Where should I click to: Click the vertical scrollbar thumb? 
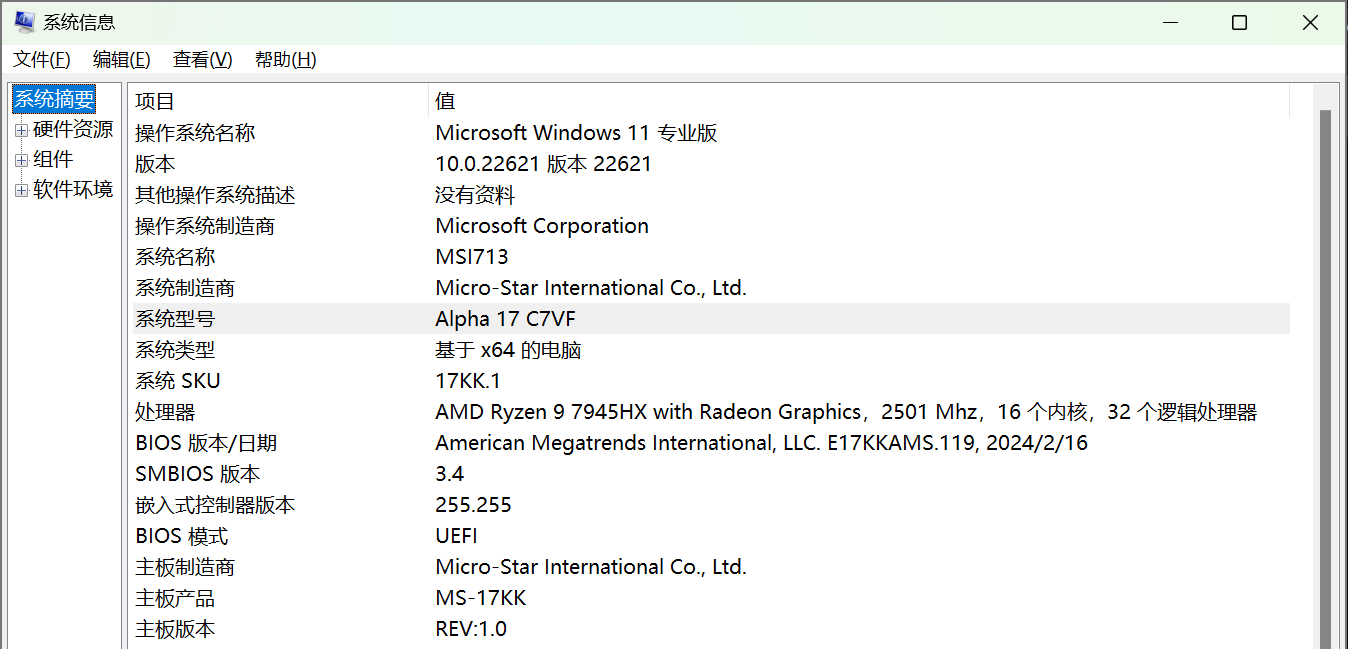(1326, 380)
